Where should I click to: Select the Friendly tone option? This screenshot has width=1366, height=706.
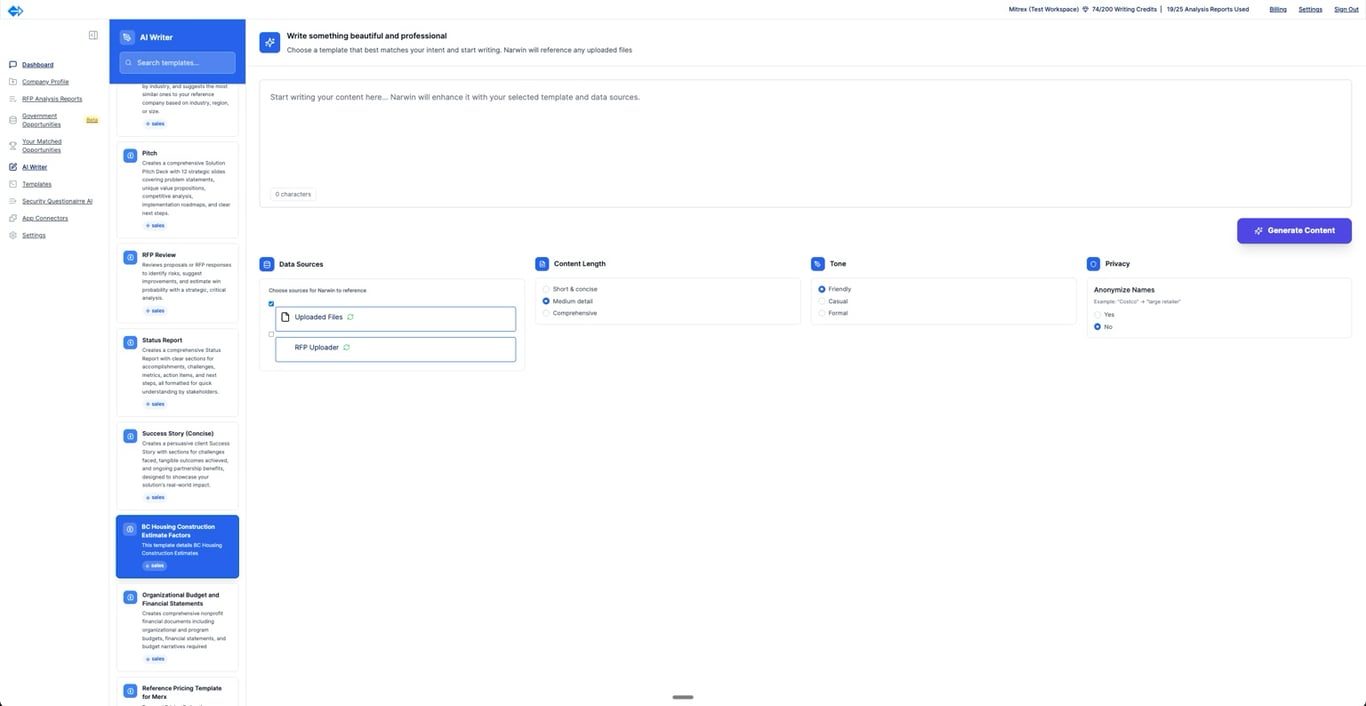[x=822, y=289]
